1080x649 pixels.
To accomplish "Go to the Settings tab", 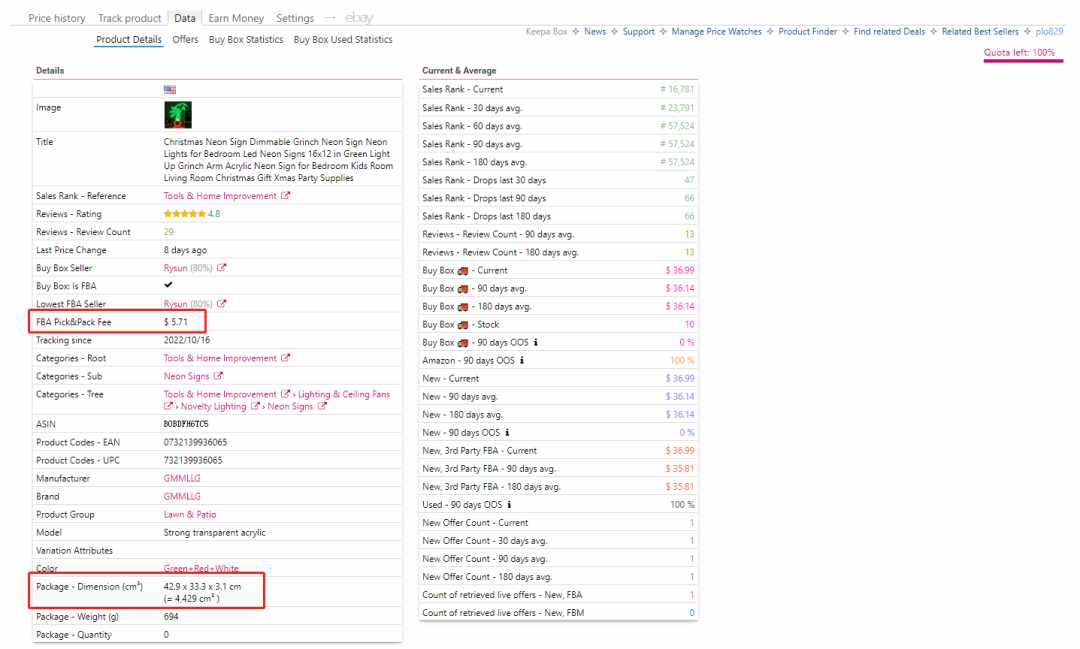I will click(x=295, y=18).
